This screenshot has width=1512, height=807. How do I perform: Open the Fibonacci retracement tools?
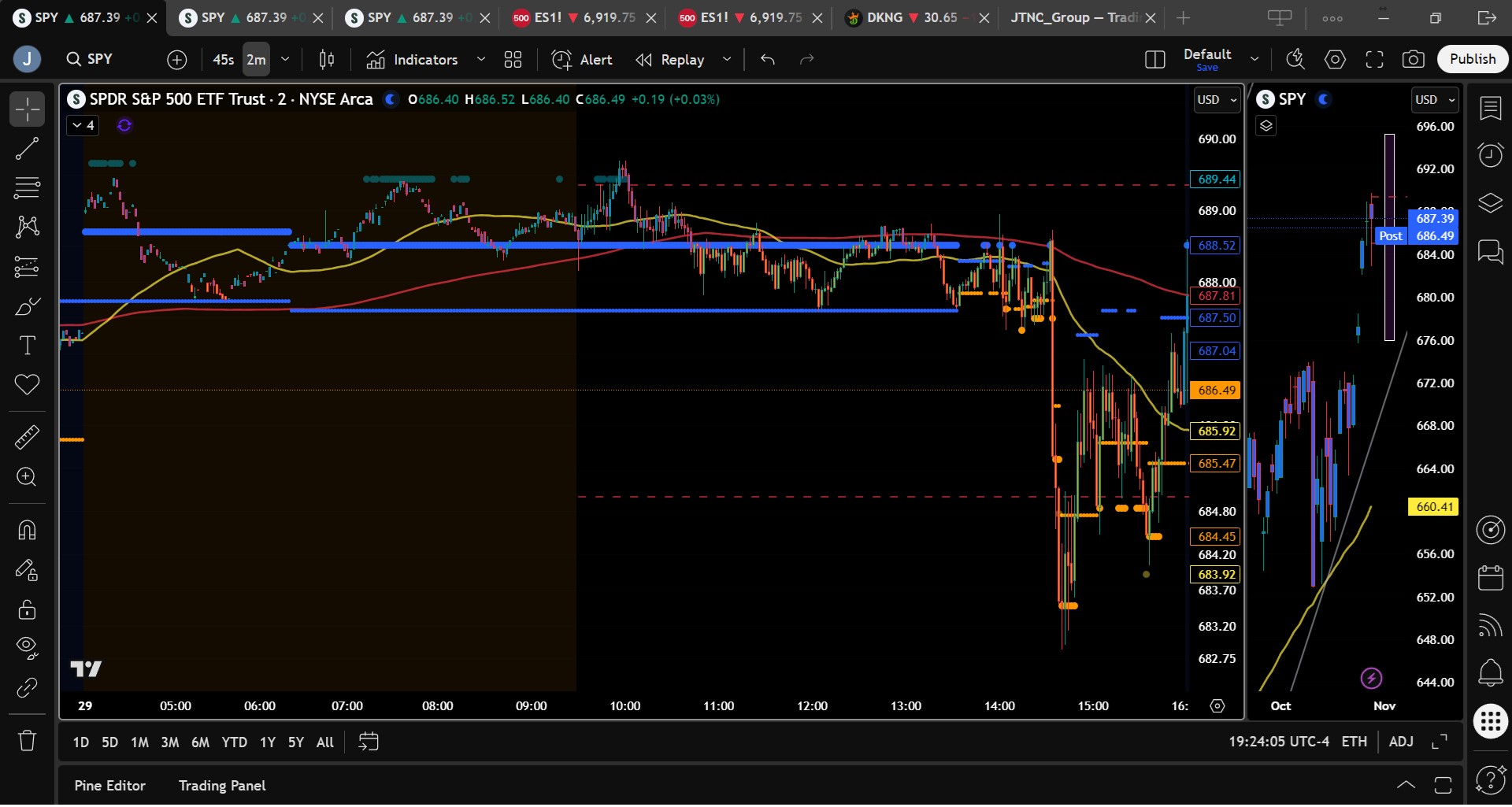tap(27, 188)
